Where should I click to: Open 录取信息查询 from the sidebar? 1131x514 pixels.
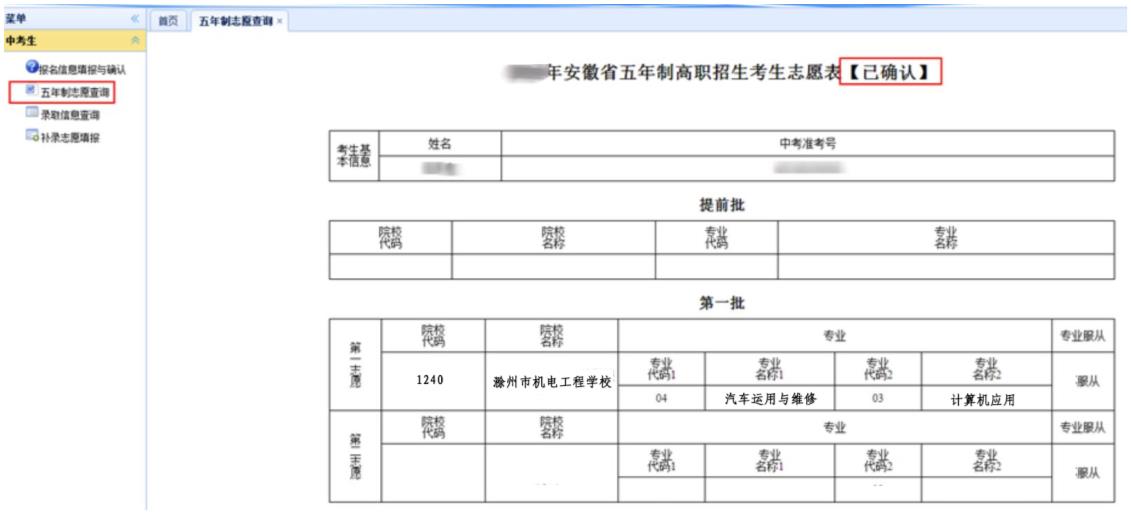[70, 115]
